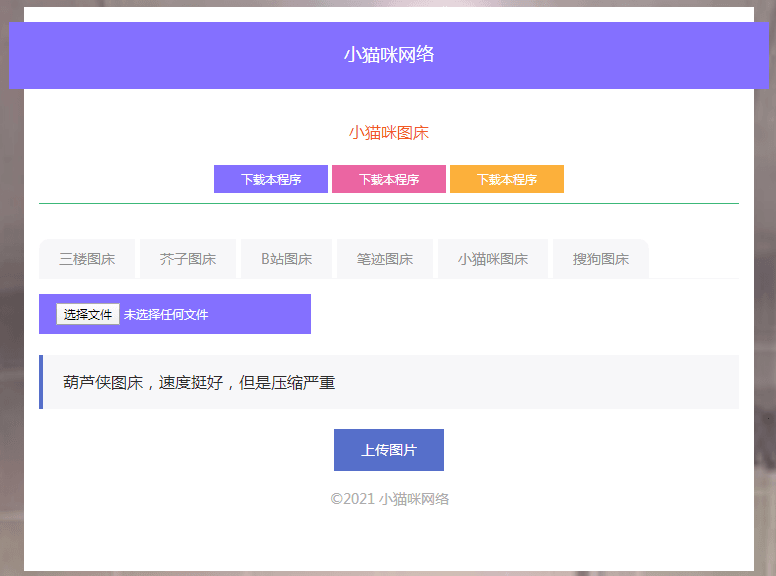Click the ©2021 copyright text
776x576 pixels.
tap(352, 499)
